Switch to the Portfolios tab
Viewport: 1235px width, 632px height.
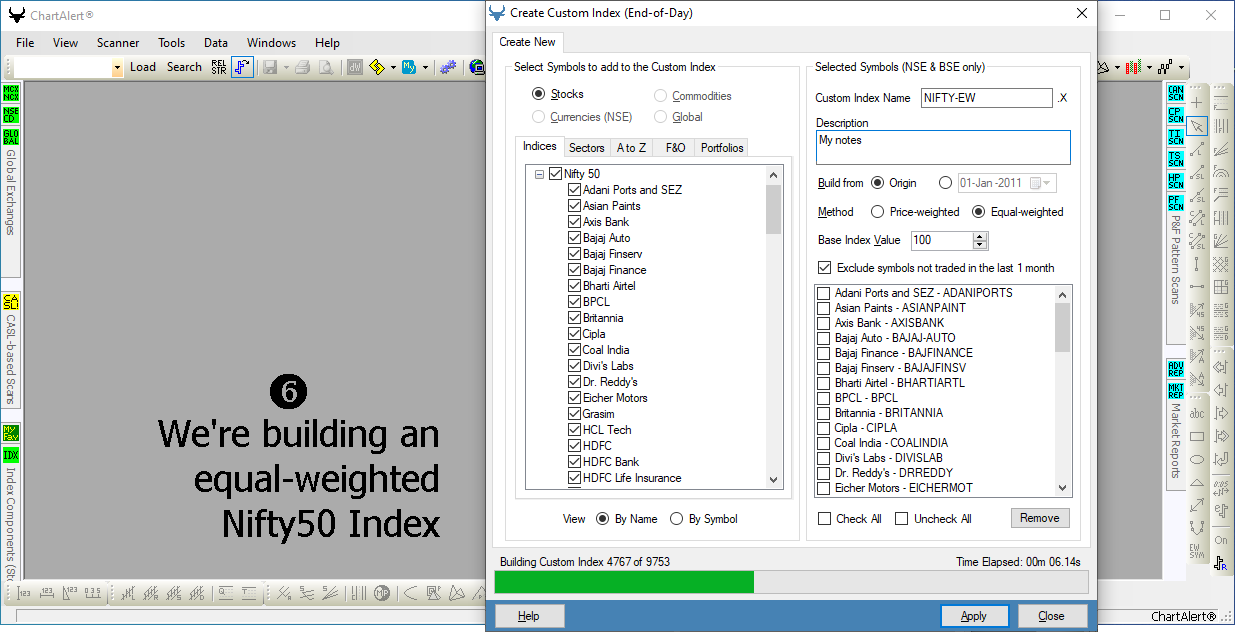point(722,148)
